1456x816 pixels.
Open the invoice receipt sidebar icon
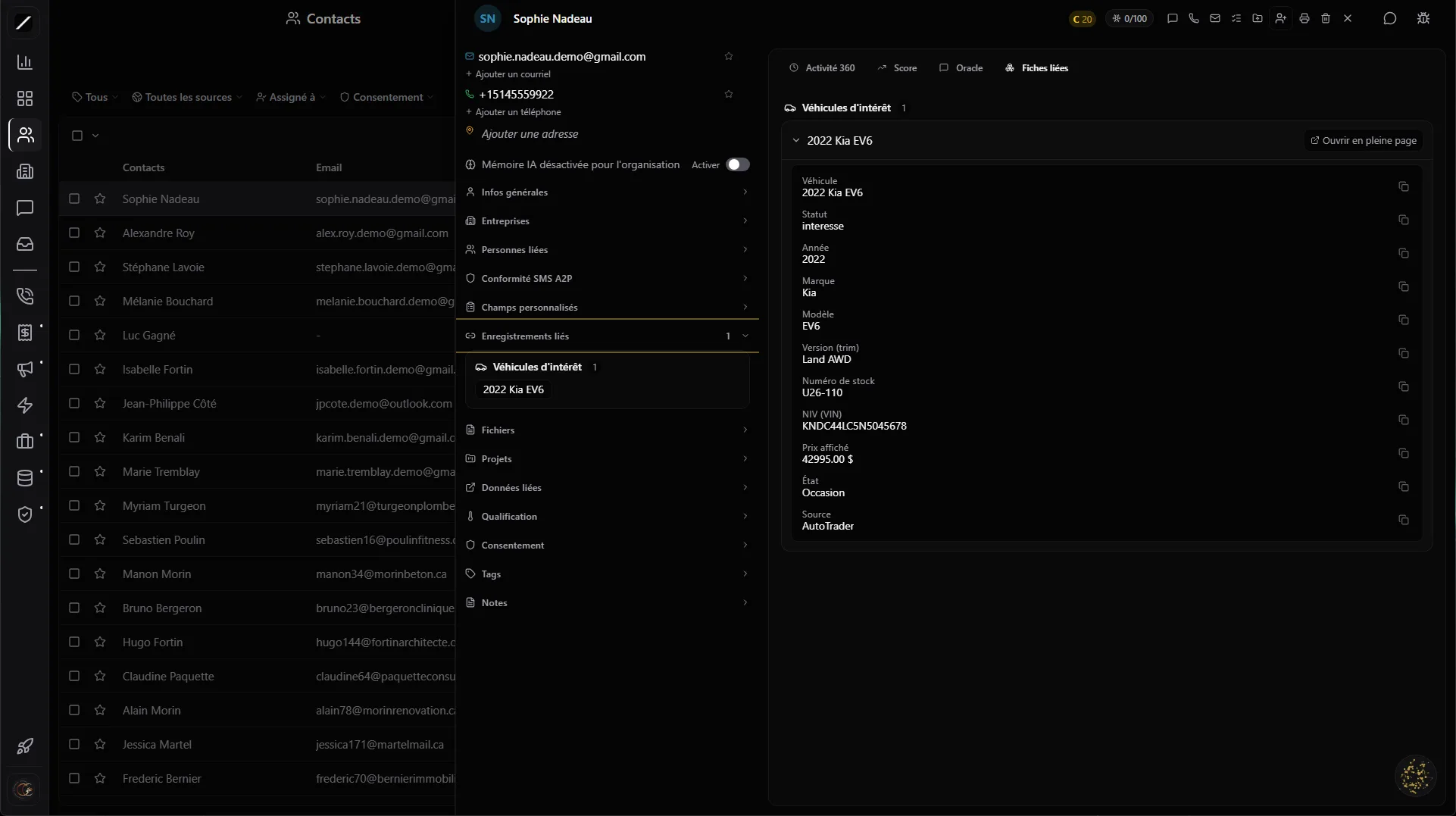(x=25, y=333)
